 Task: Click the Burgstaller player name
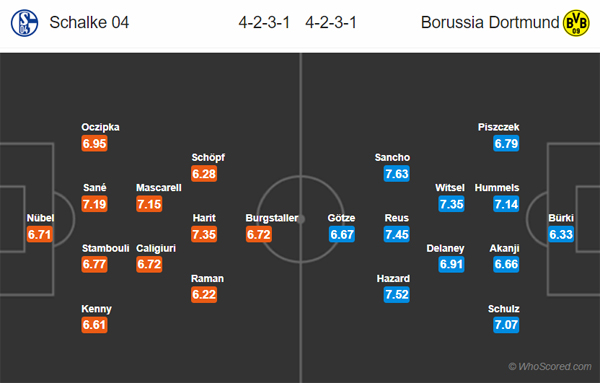[272, 218]
